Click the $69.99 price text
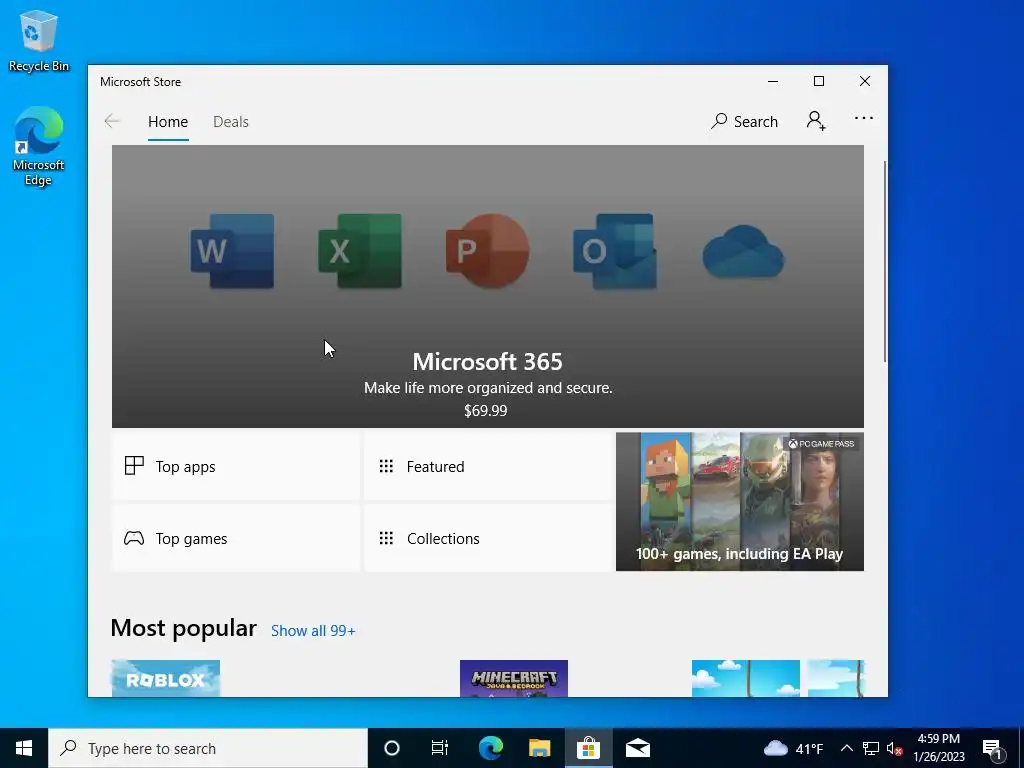1024x768 pixels. (x=485, y=411)
